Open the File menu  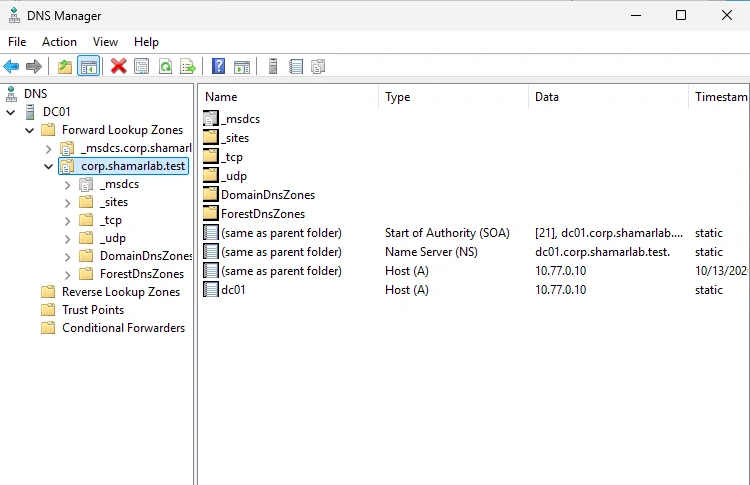coord(17,42)
